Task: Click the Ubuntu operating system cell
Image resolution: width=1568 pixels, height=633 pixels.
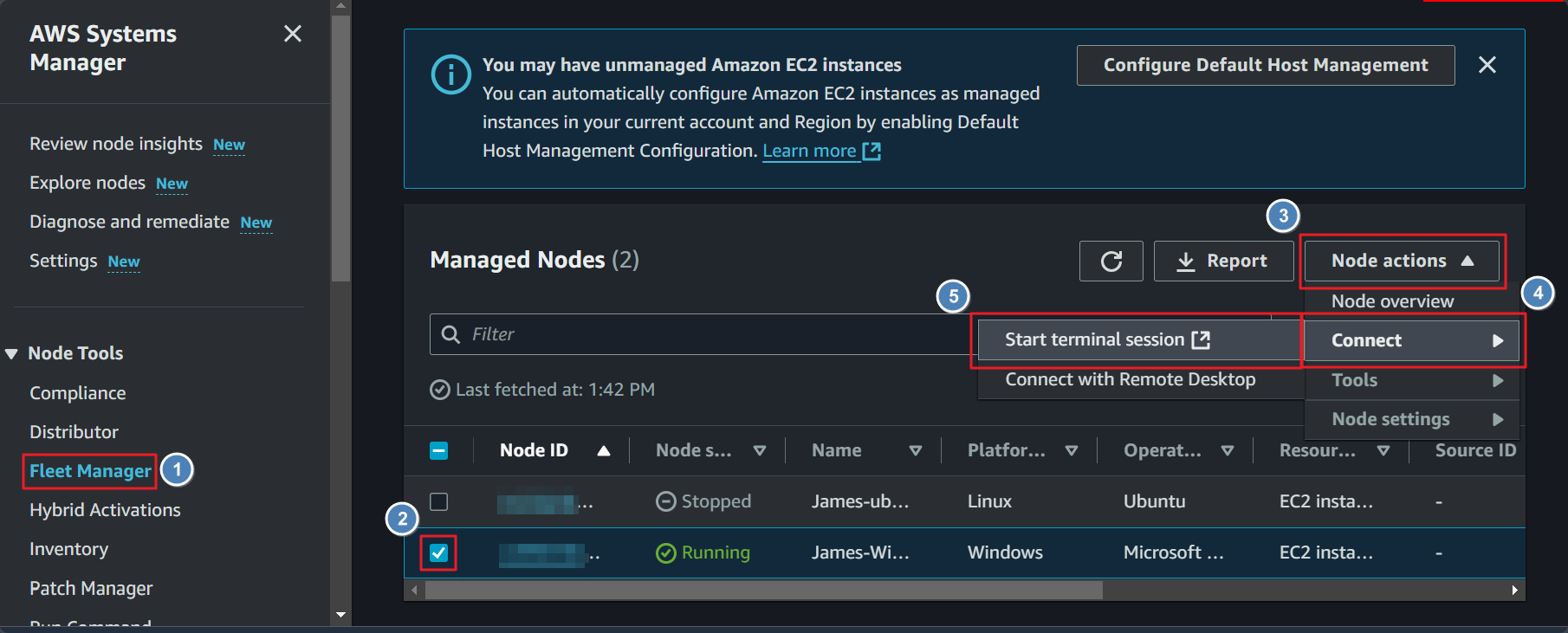Action: pyautogui.click(x=1154, y=501)
